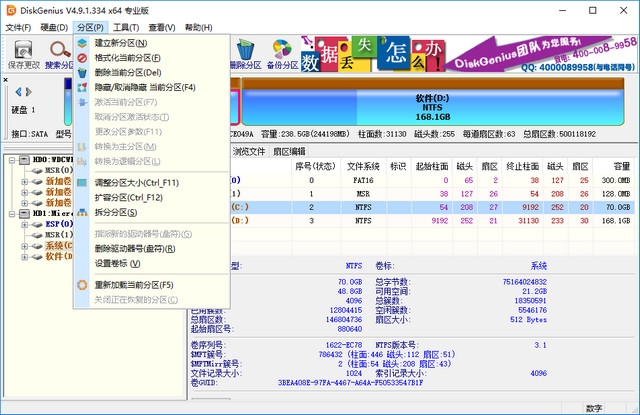Image resolution: width=640 pixels, height=415 pixels.
Task: Choose 拆分分区 (Split Partition) menu entry
Action: (x=116, y=212)
